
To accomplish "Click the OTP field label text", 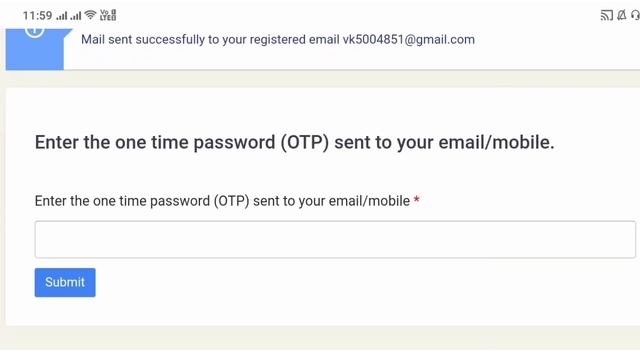I will [222, 201].
